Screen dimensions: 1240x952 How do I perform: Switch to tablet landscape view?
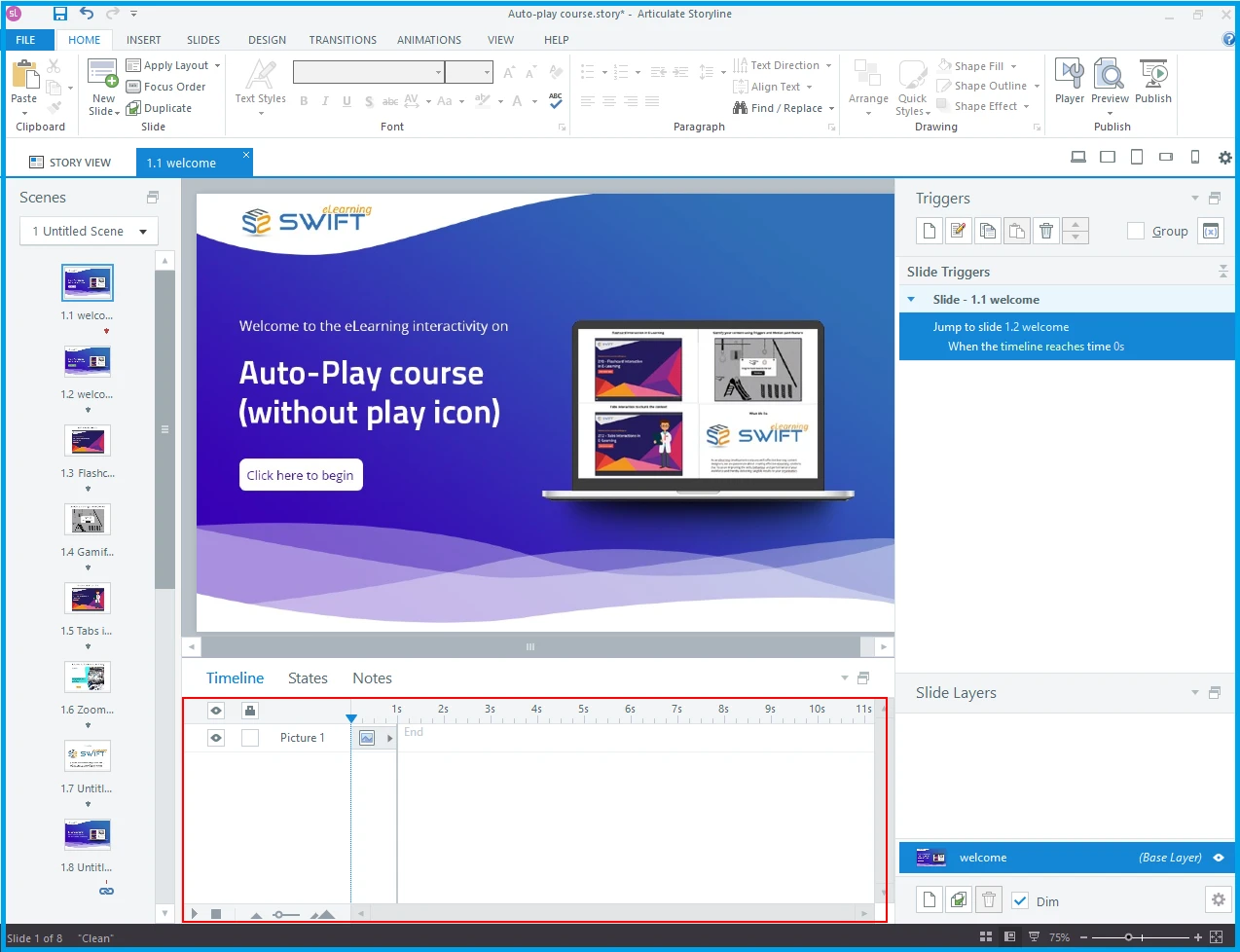click(x=1108, y=157)
